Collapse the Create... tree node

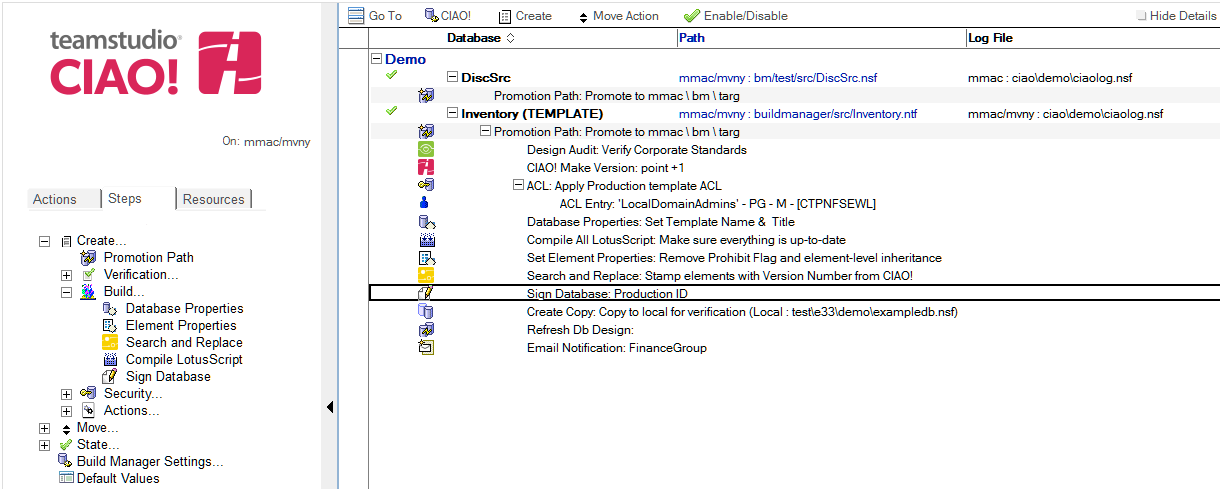tap(44, 241)
